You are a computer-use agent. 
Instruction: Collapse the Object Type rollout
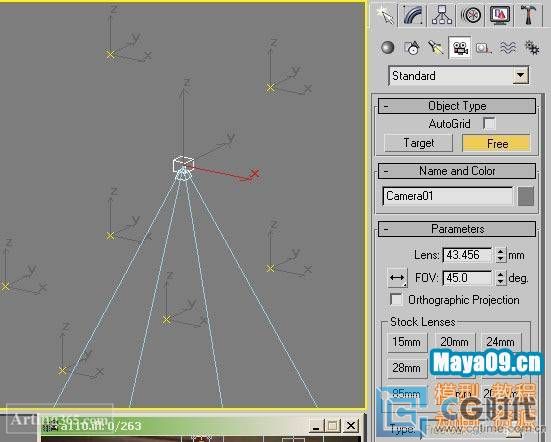pyautogui.click(x=457, y=106)
